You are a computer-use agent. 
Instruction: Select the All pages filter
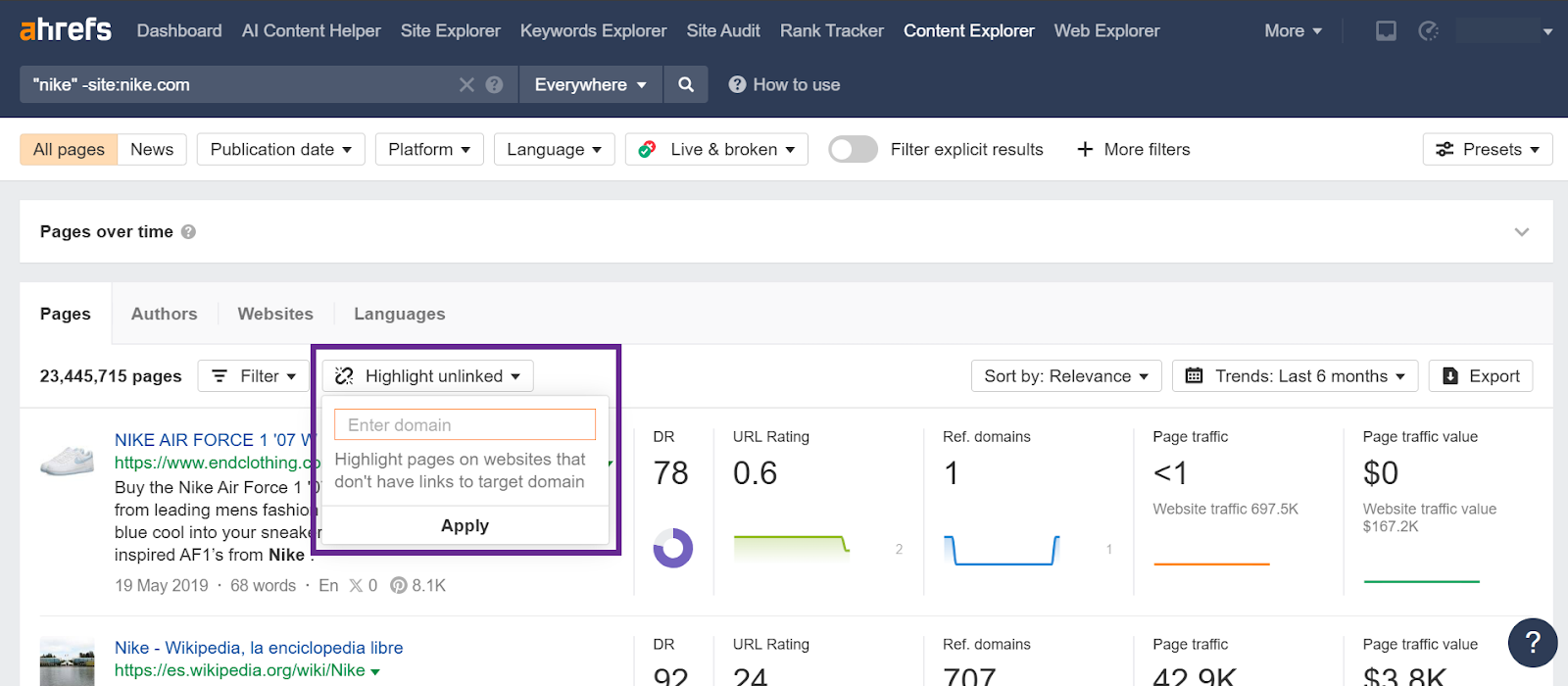coord(69,149)
